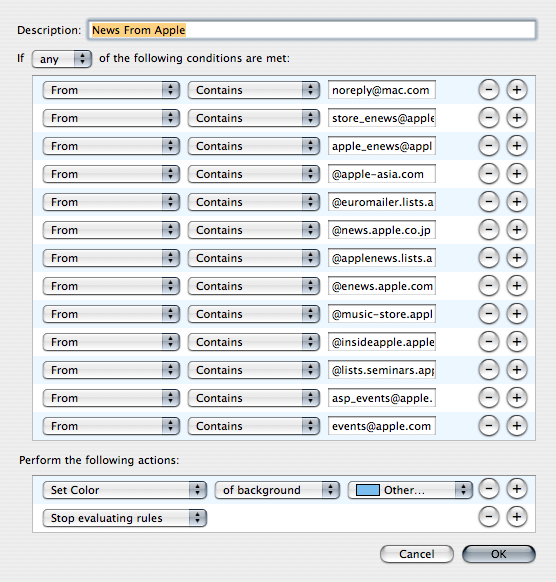This screenshot has width=556, height=582.
Task: Click the @music-store.appl text field
Action: (382, 314)
